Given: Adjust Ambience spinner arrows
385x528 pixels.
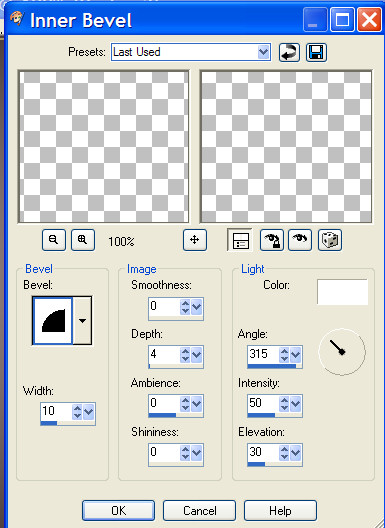Looking at the screenshot, I should 185,404.
